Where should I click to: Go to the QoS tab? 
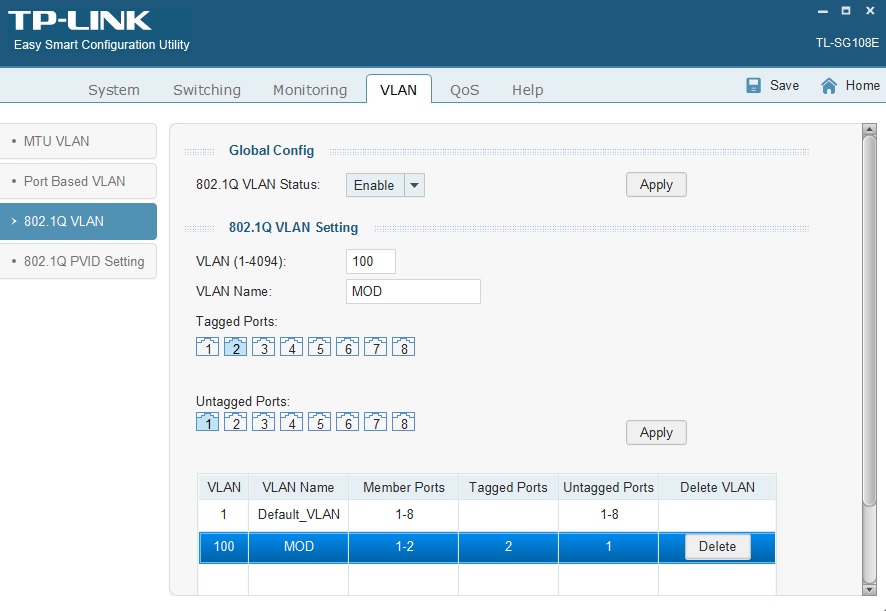(x=464, y=90)
